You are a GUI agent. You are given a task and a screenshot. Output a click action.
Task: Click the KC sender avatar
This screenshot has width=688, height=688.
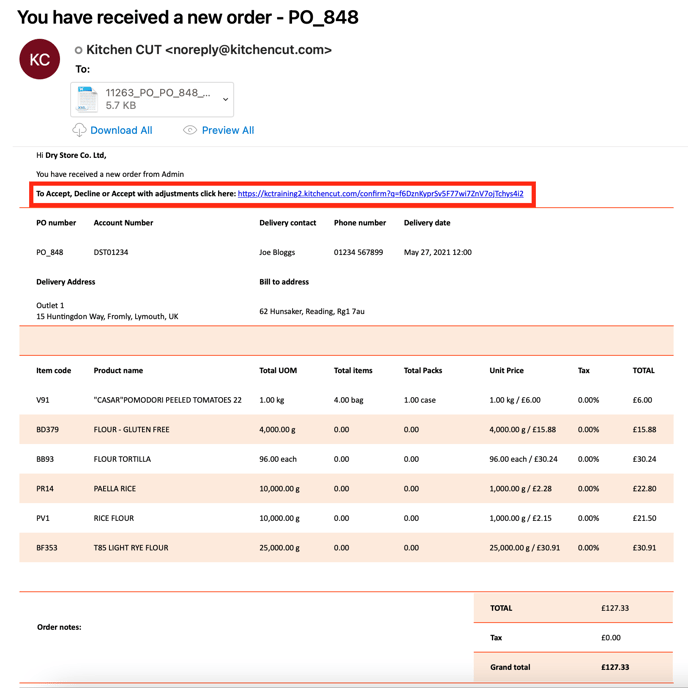pyautogui.click(x=39, y=59)
